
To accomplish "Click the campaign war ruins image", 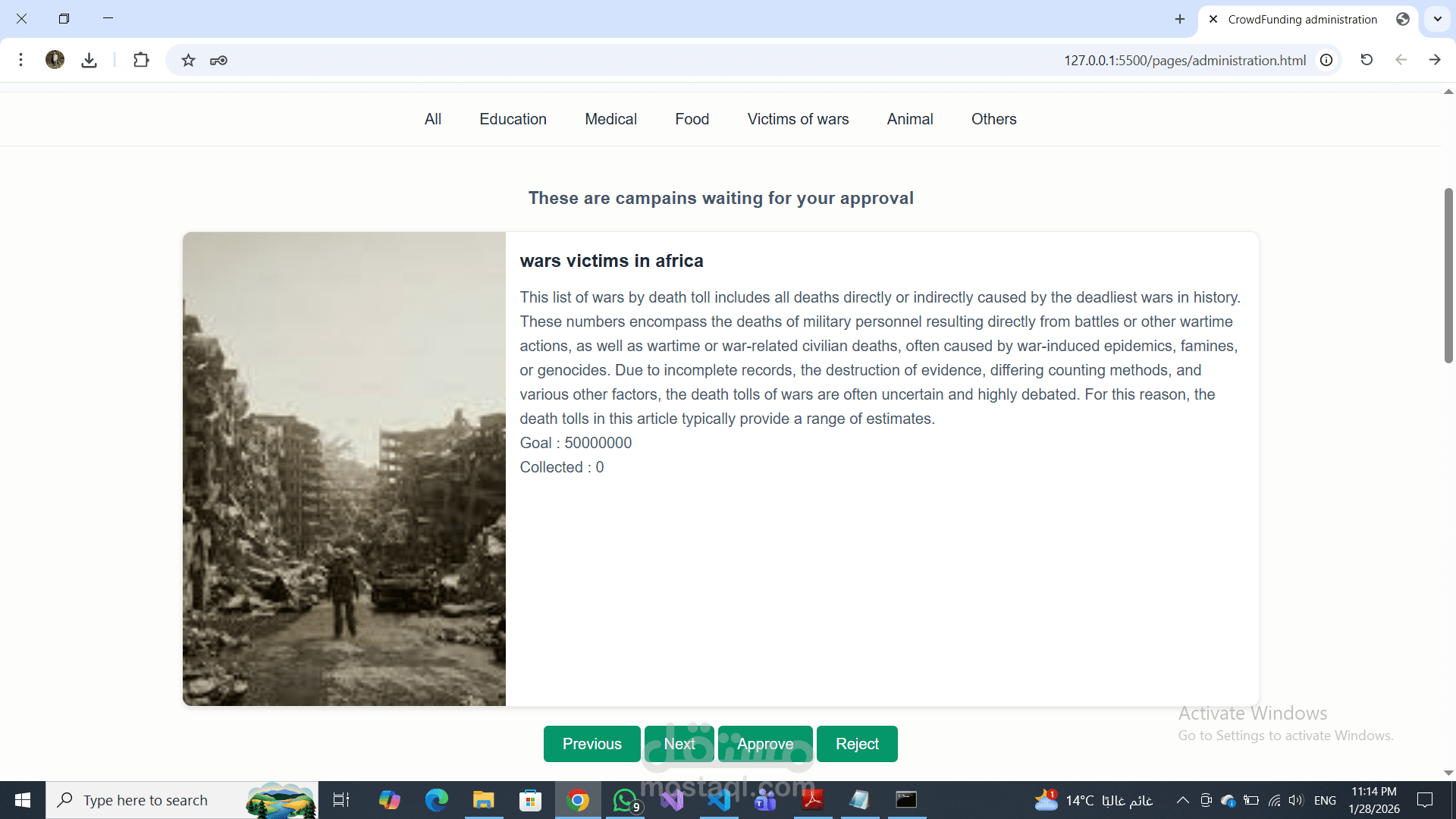I will pos(344,469).
